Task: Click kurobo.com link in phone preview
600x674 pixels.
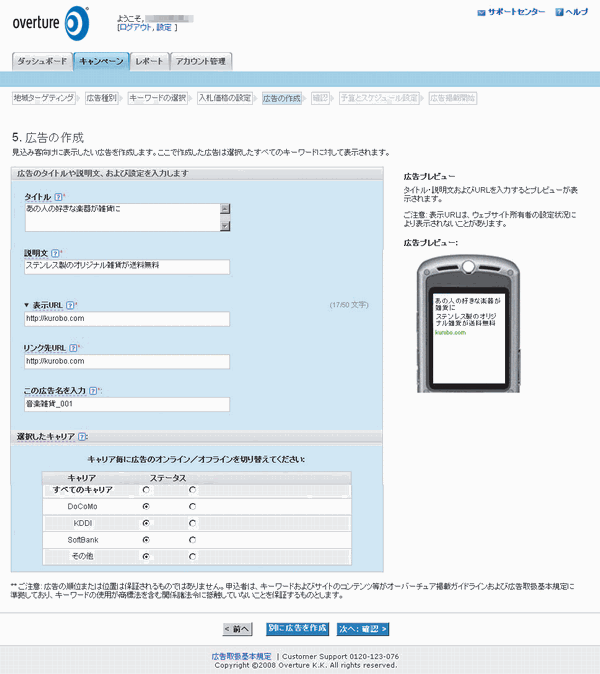Action: click(x=450, y=333)
